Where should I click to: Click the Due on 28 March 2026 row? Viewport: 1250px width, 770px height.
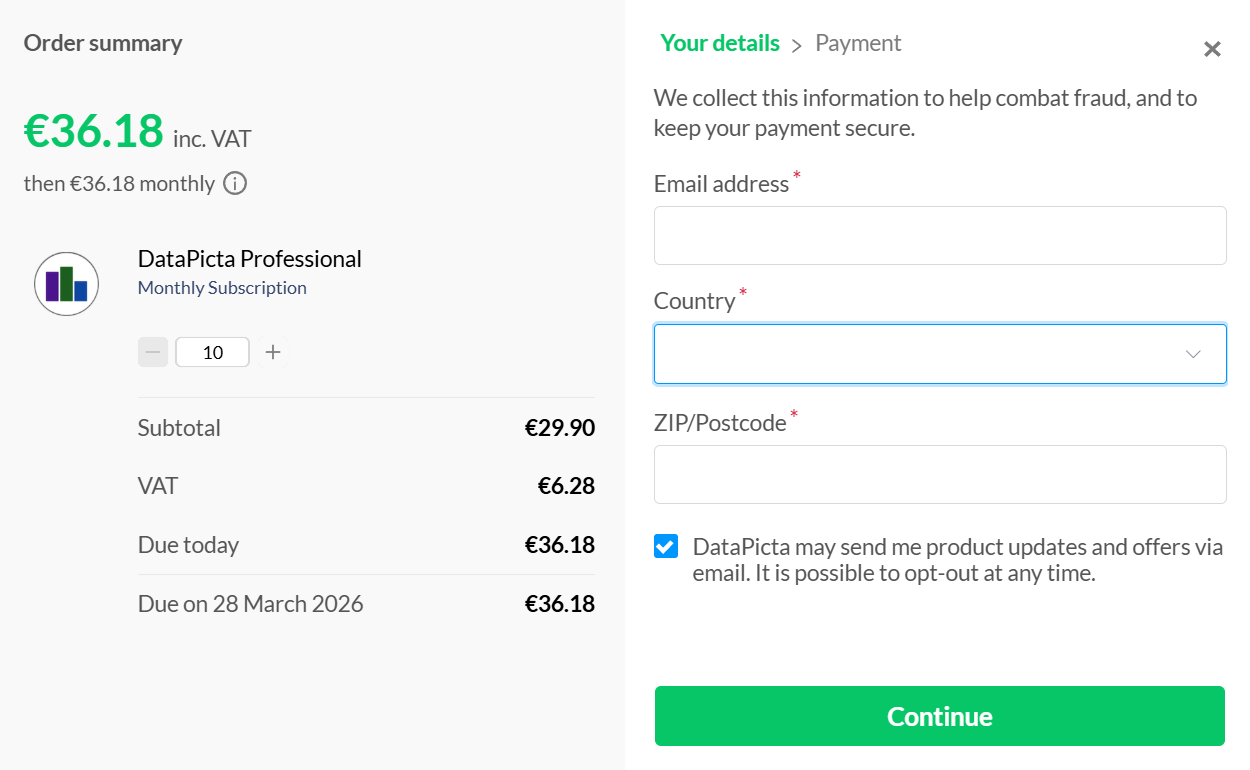coord(365,603)
